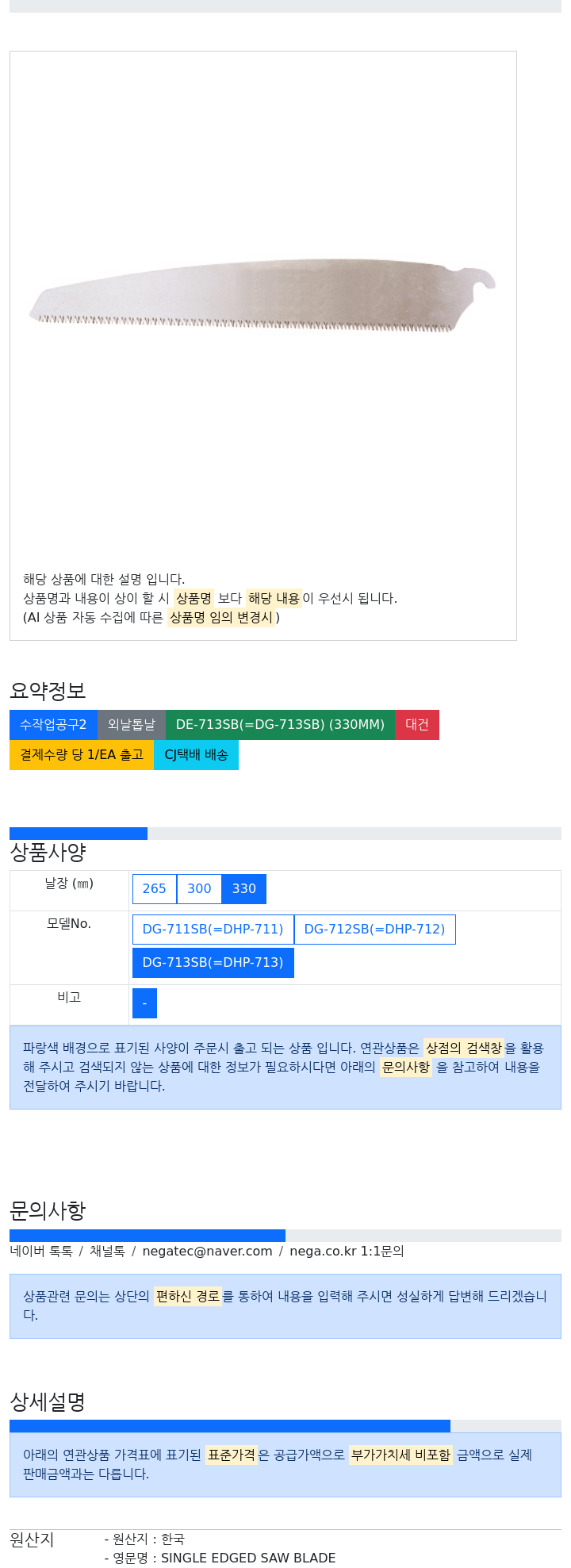Open the nega.co.kr 1:1문의 link

click(x=347, y=1251)
